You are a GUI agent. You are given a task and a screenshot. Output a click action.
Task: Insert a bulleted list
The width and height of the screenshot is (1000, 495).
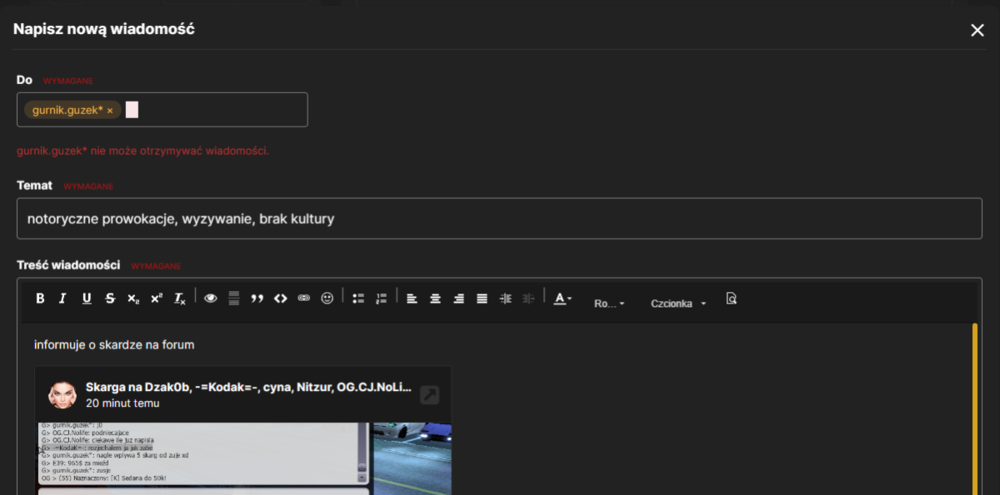(x=358, y=299)
